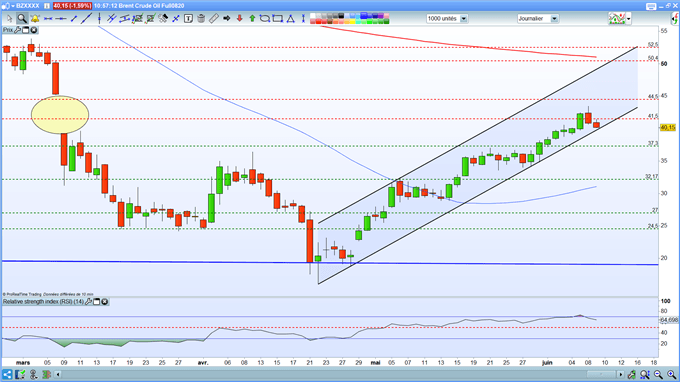Insert a green up arrow marker
The width and height of the screenshot is (680, 382).
(x=252, y=18)
